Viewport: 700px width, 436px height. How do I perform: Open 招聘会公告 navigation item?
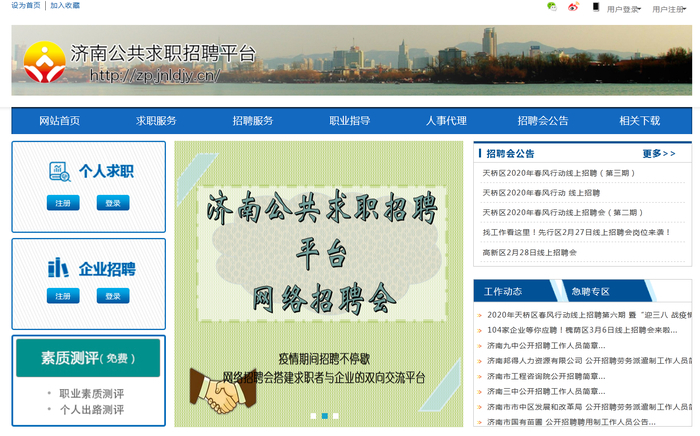(543, 120)
